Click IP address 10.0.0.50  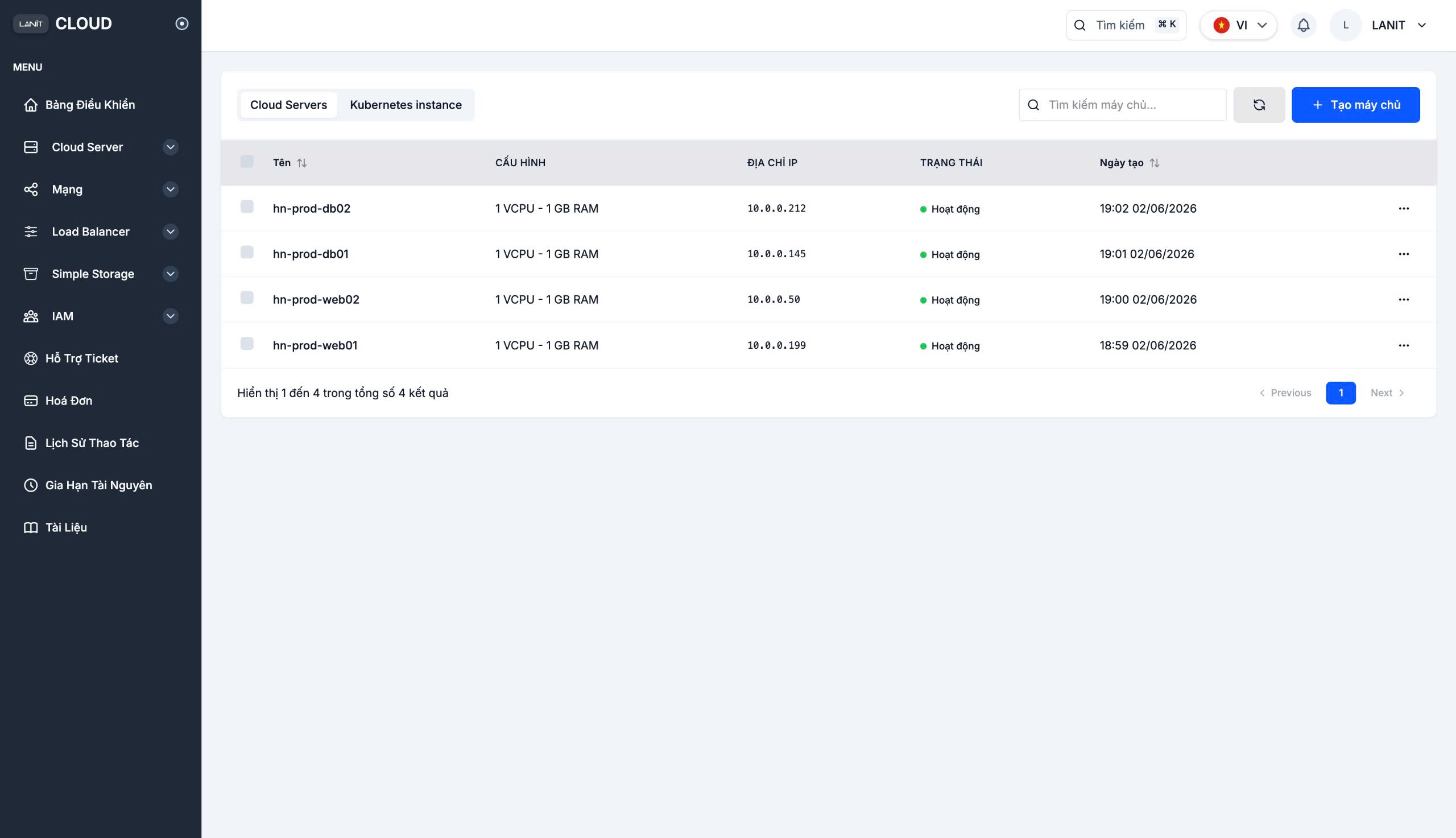tap(773, 299)
